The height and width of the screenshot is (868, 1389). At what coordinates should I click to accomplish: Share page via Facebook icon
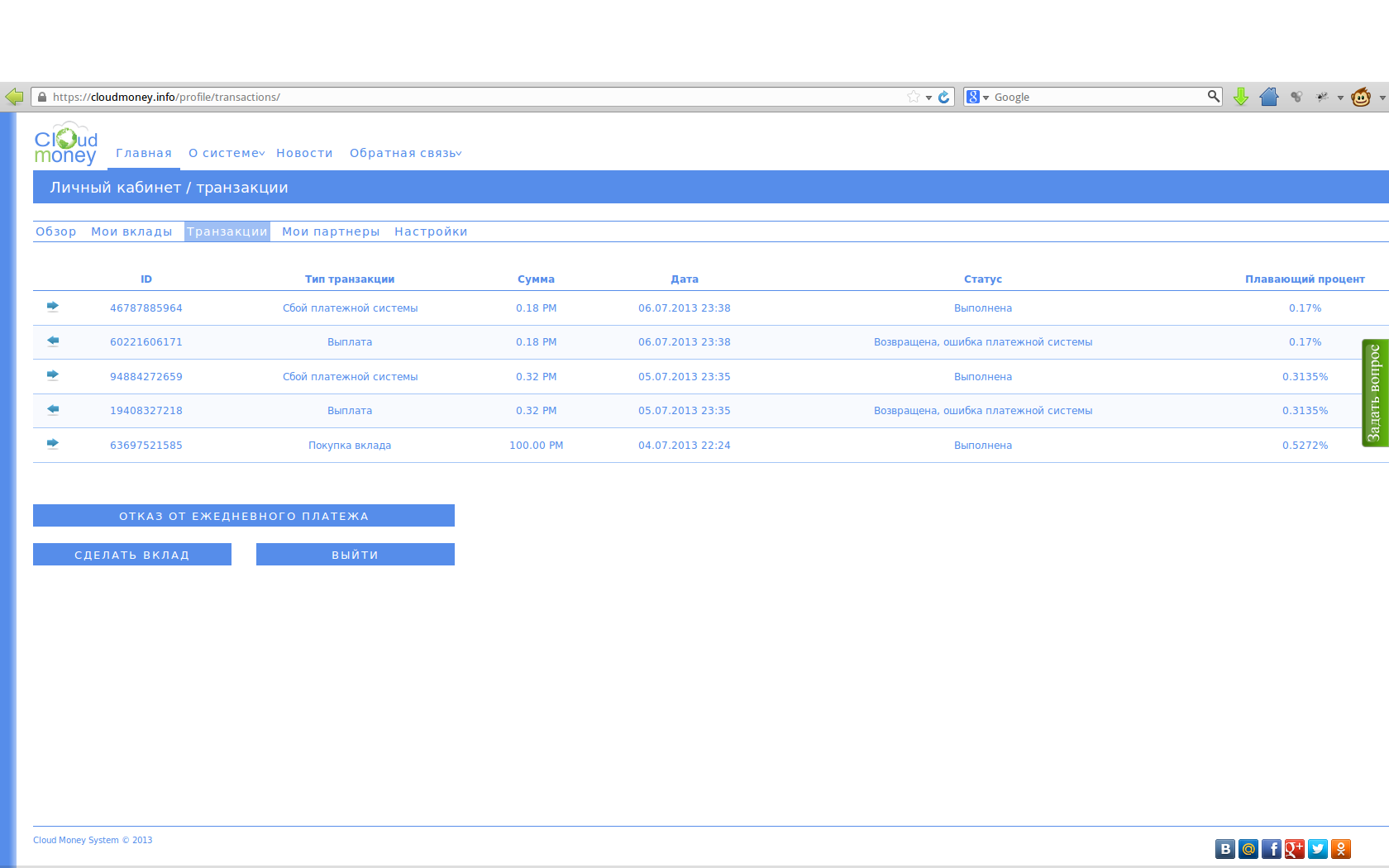(1272, 849)
